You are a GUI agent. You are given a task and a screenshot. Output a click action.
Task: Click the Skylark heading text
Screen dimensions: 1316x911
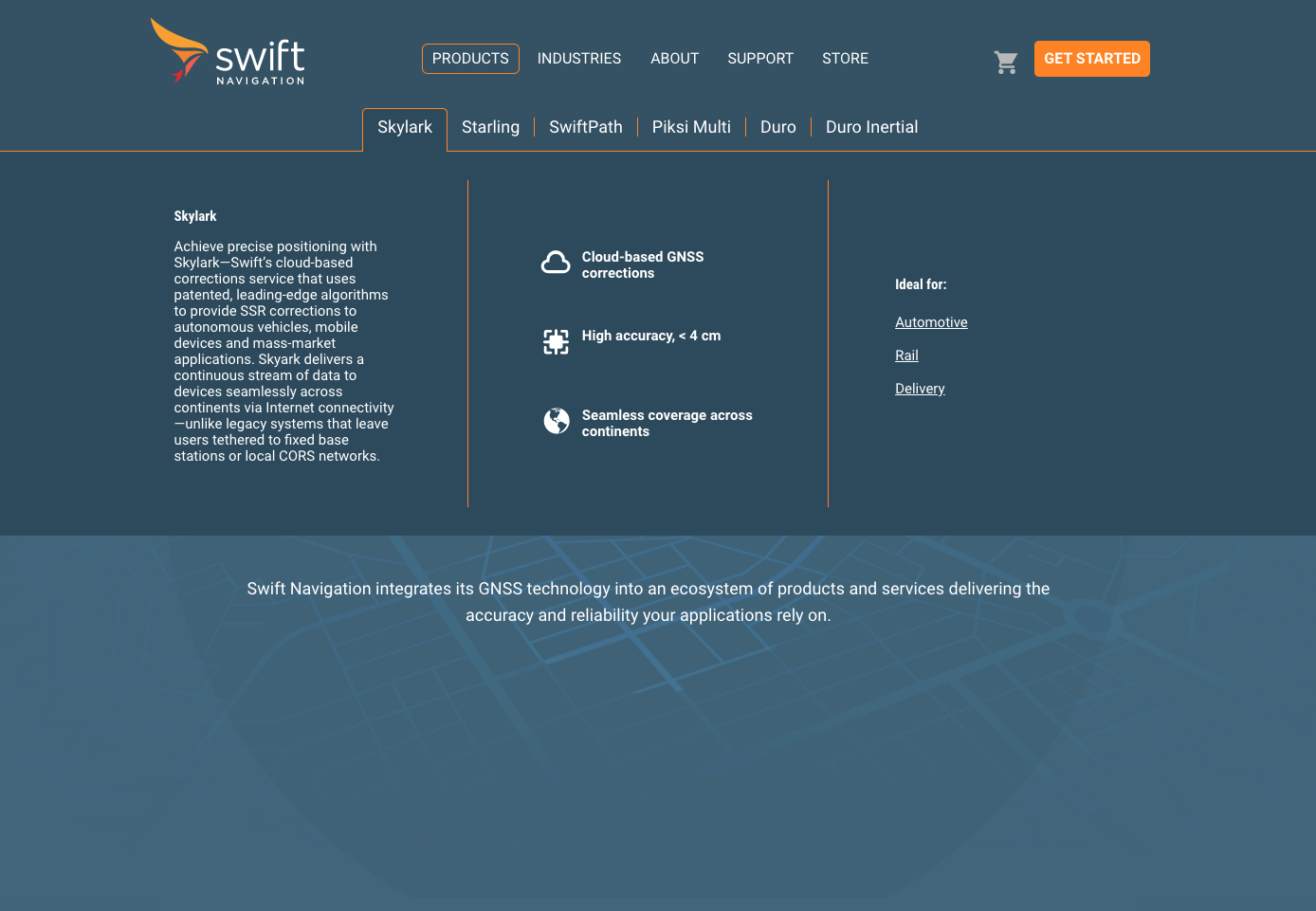click(x=195, y=216)
